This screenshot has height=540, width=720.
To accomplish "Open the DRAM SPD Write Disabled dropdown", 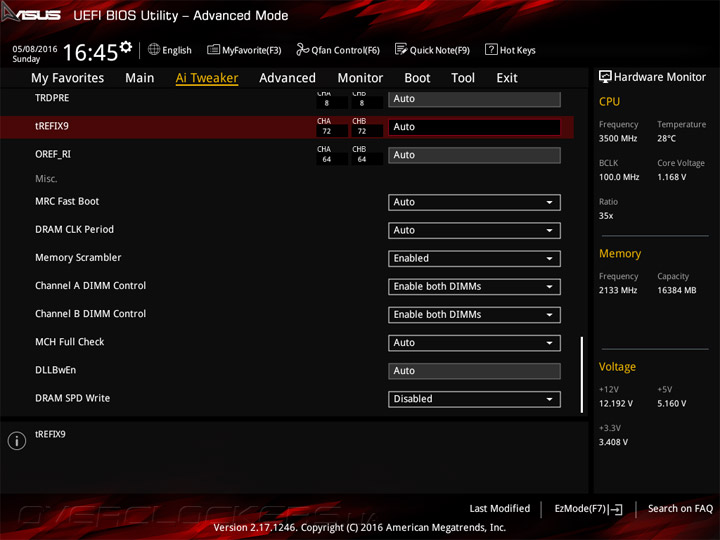I will [x=474, y=399].
